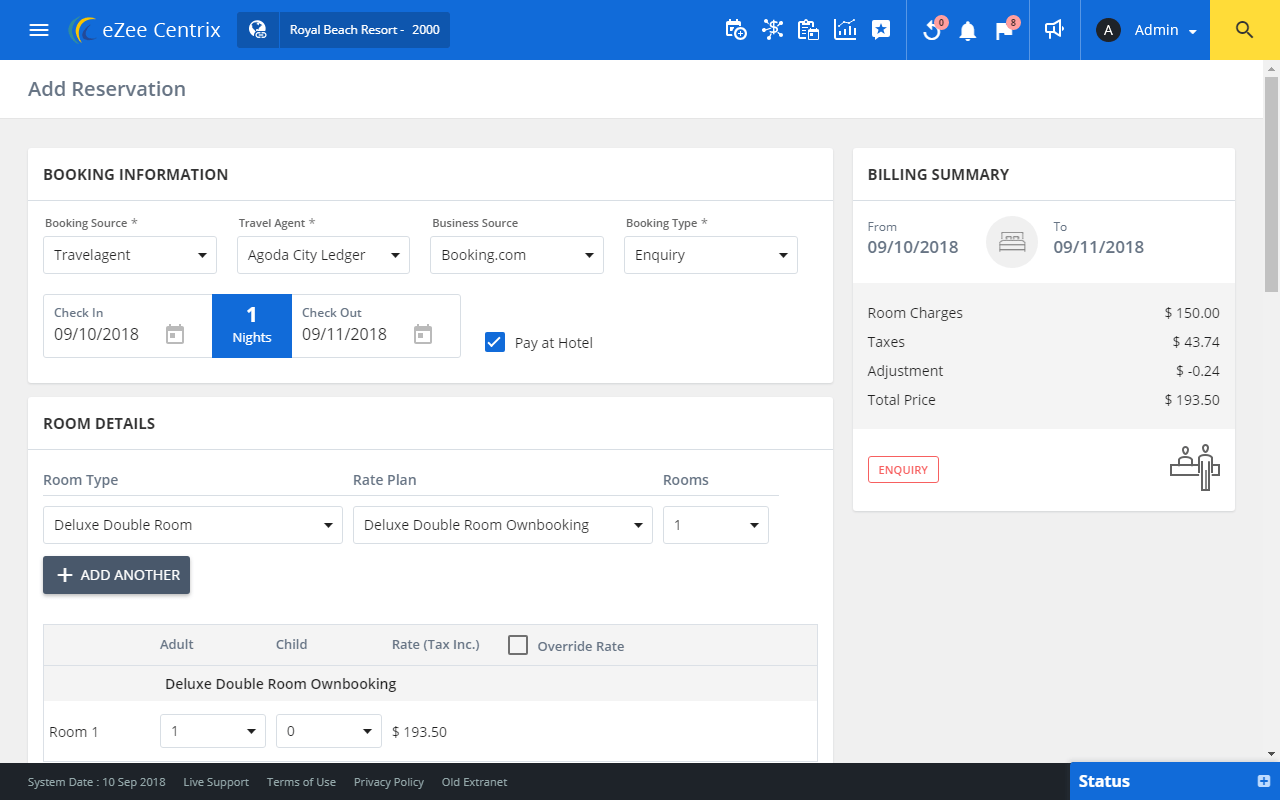The image size is (1280, 800).
Task: Open the Booking Source dropdown
Action: [x=129, y=254]
